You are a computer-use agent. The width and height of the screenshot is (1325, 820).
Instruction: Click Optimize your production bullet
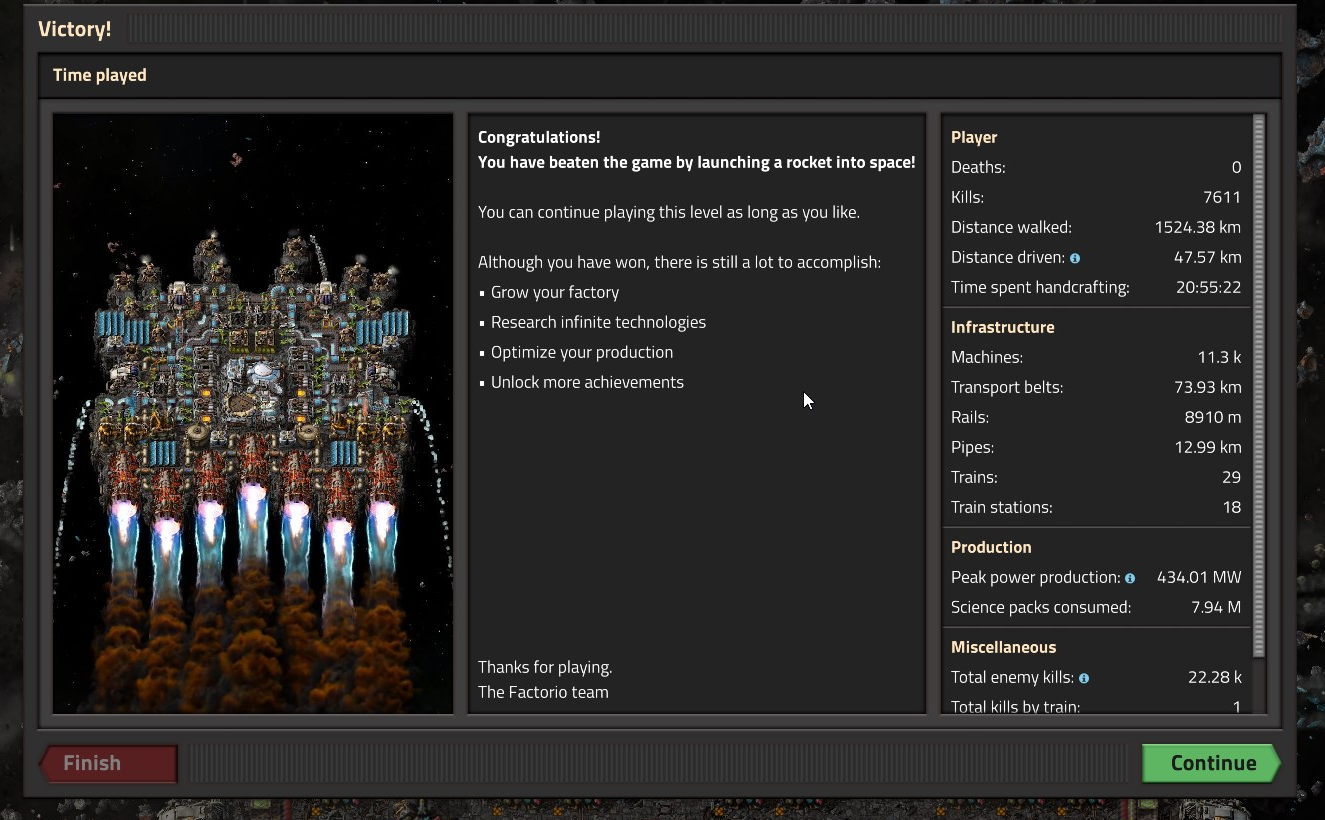tap(582, 352)
